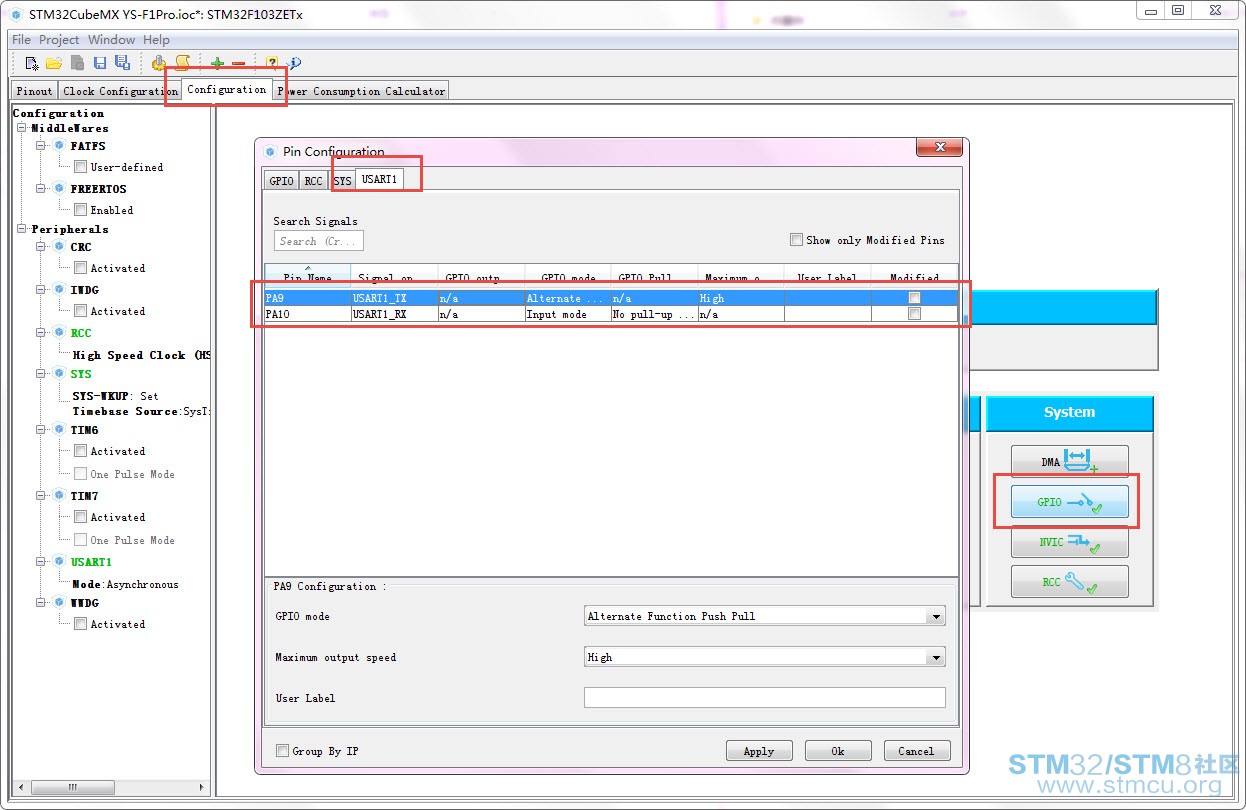
Task: Open the Window menu
Action: pos(111,40)
